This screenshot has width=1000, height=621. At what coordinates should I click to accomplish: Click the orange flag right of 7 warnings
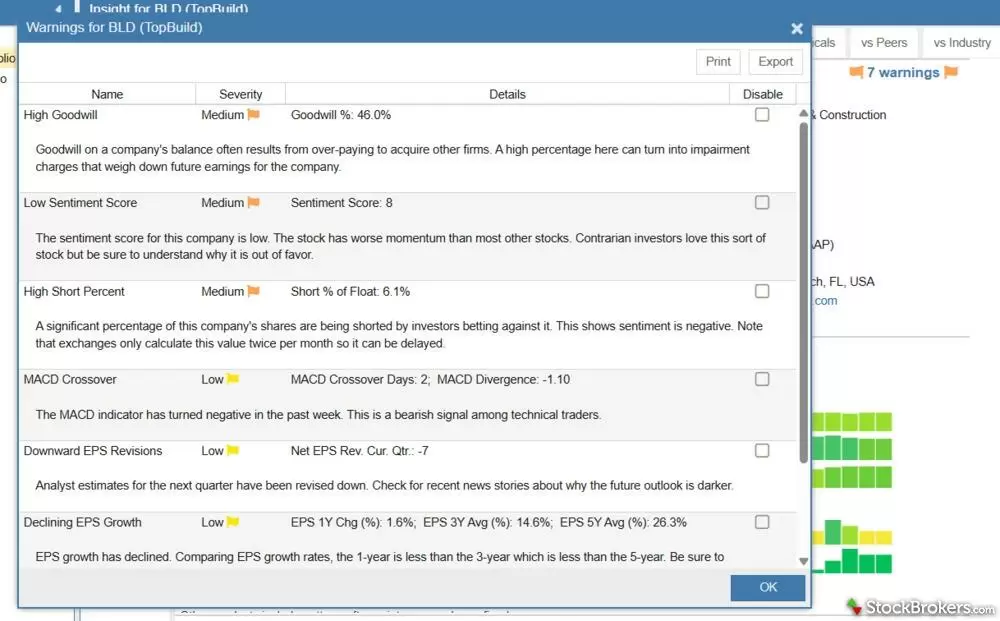[951, 72]
